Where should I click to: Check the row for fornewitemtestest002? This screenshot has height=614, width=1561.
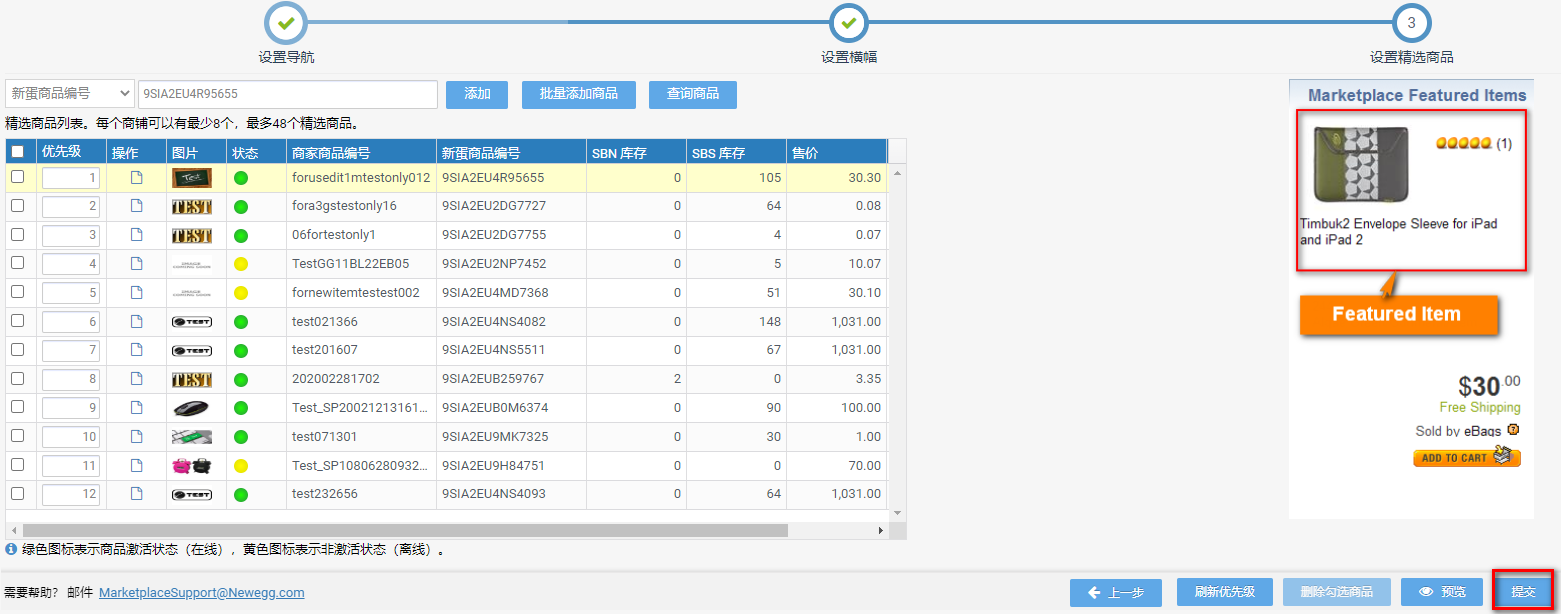click(x=17, y=293)
